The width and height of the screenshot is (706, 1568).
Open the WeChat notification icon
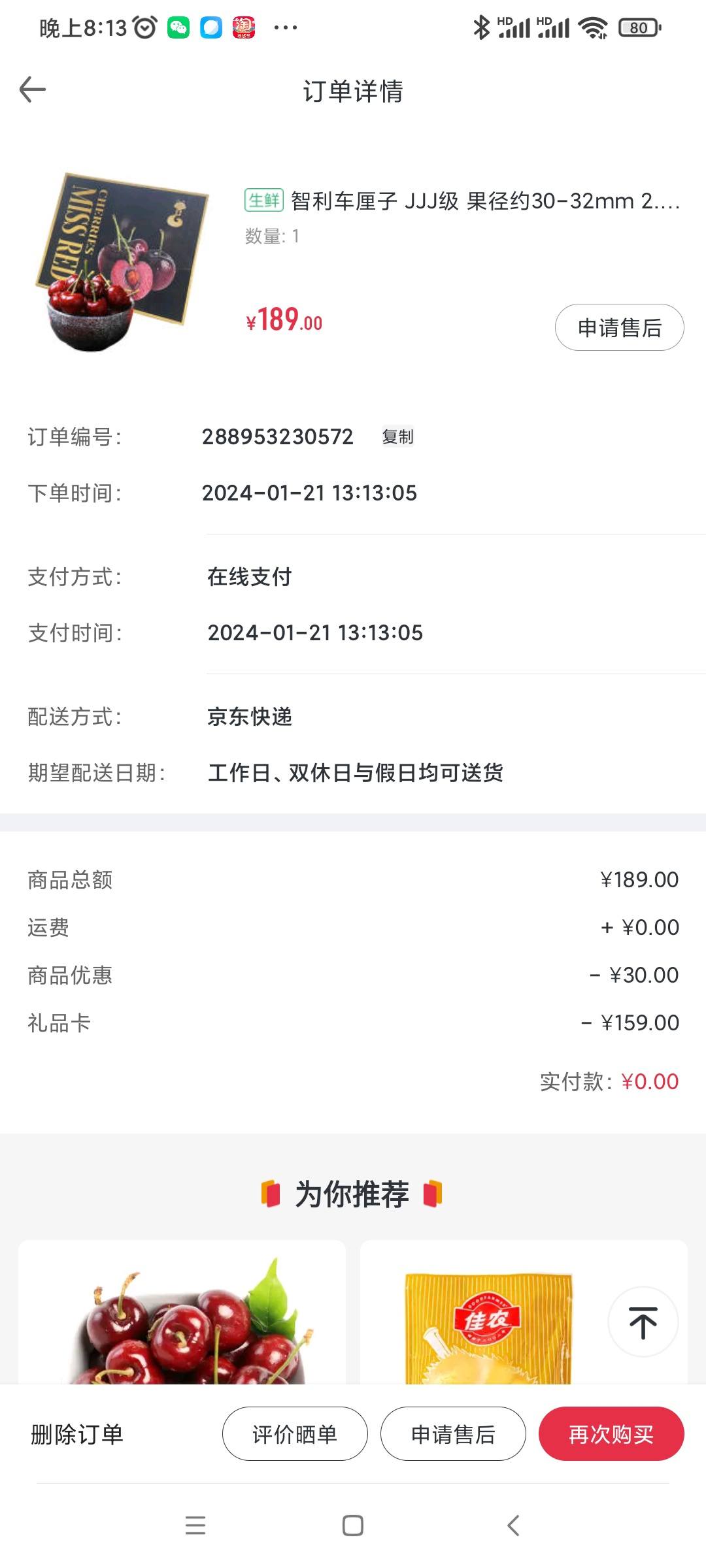tap(178, 27)
